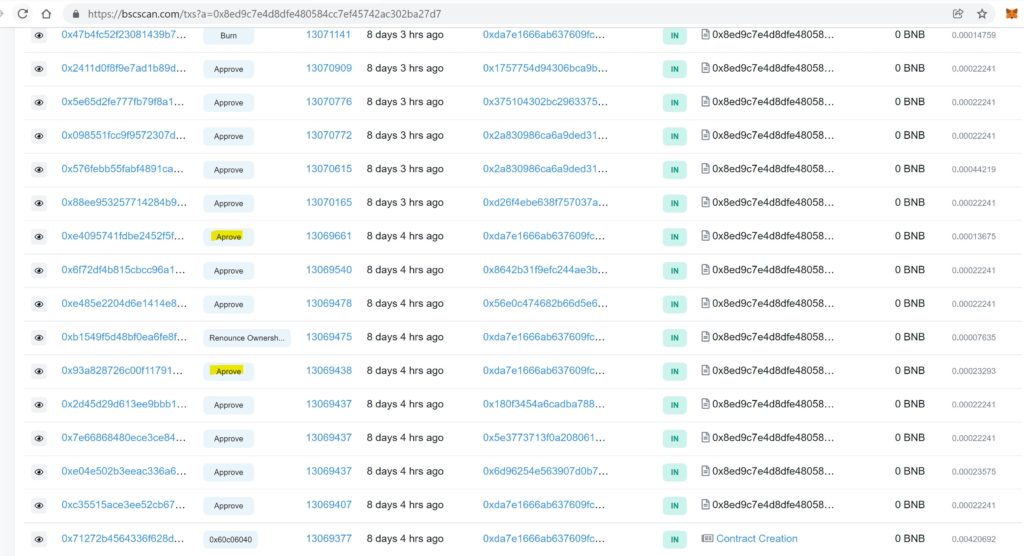Click the Renounce Ownersh... method badge
The height and width of the screenshot is (556, 1024).
click(x=247, y=338)
